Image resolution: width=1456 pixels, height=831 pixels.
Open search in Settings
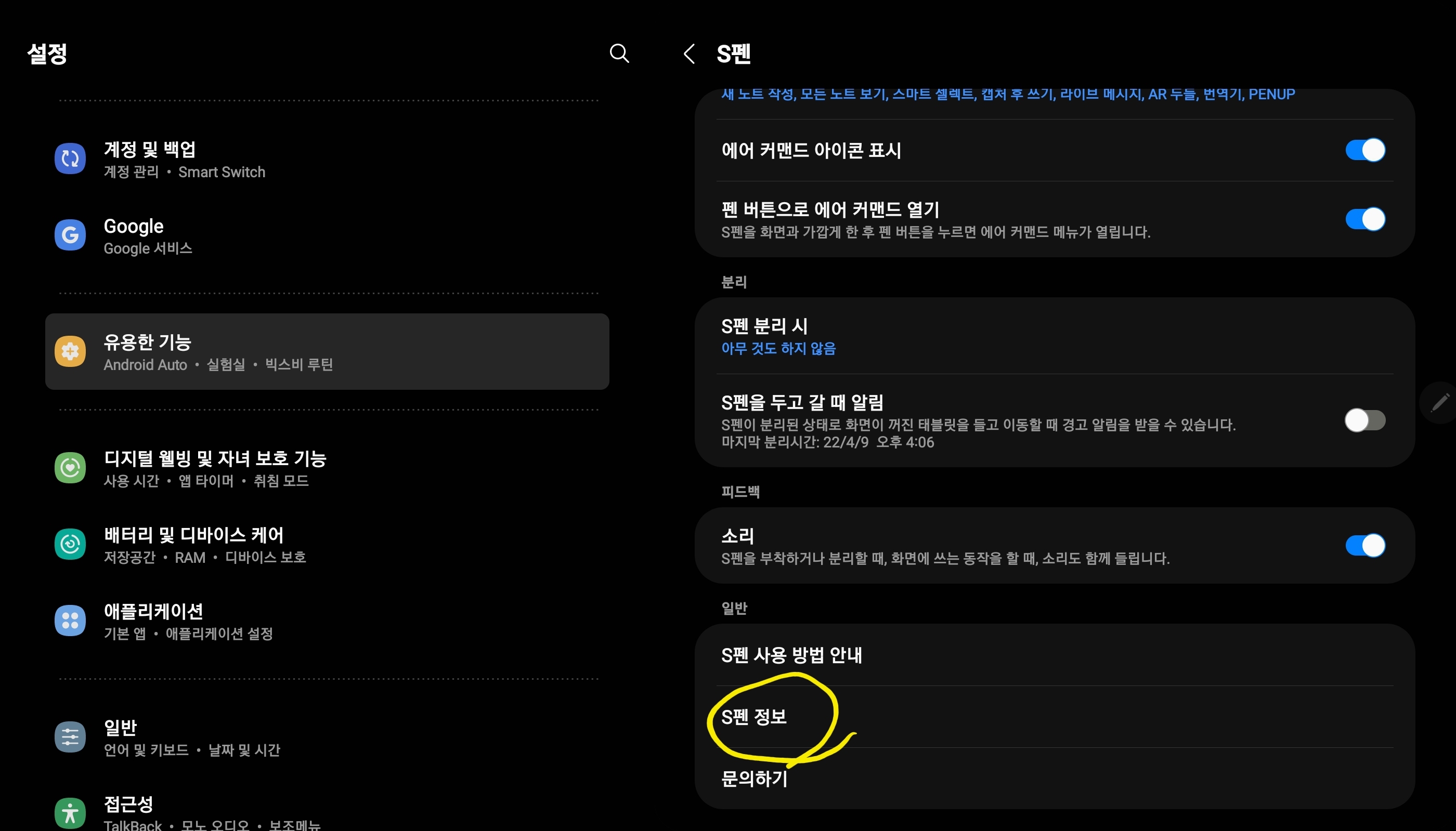click(x=619, y=53)
